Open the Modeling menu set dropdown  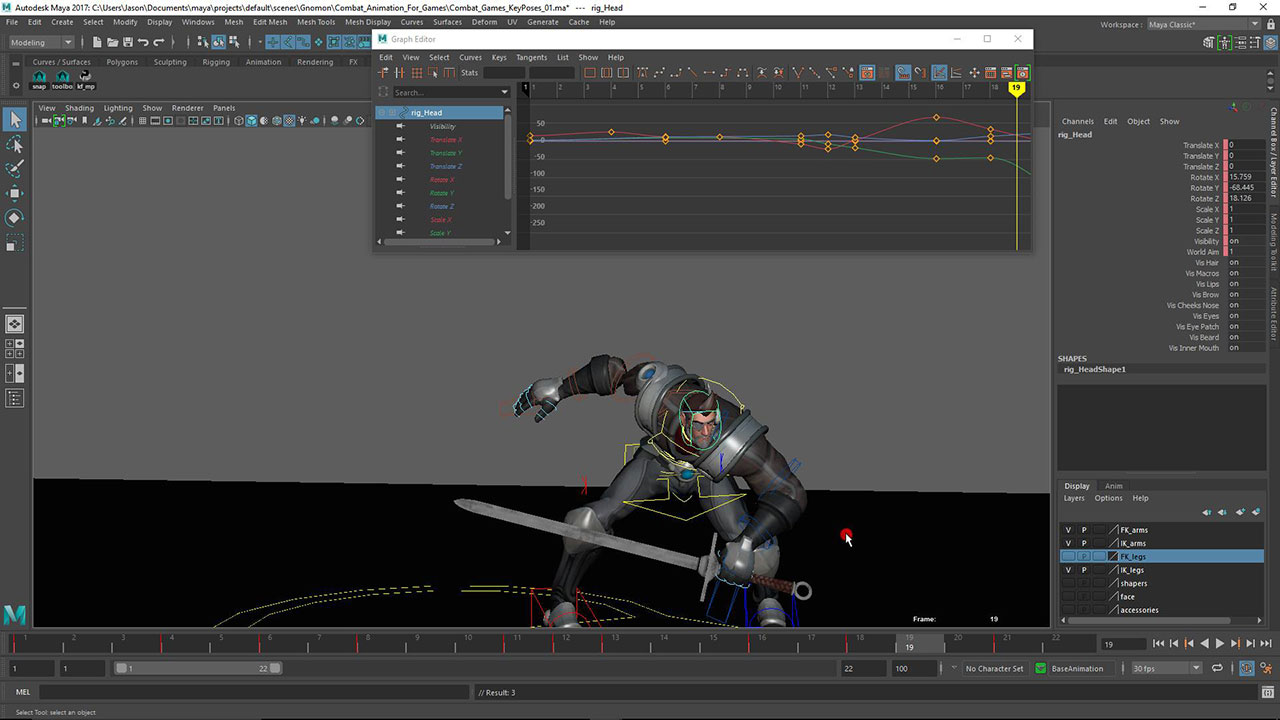(x=41, y=42)
